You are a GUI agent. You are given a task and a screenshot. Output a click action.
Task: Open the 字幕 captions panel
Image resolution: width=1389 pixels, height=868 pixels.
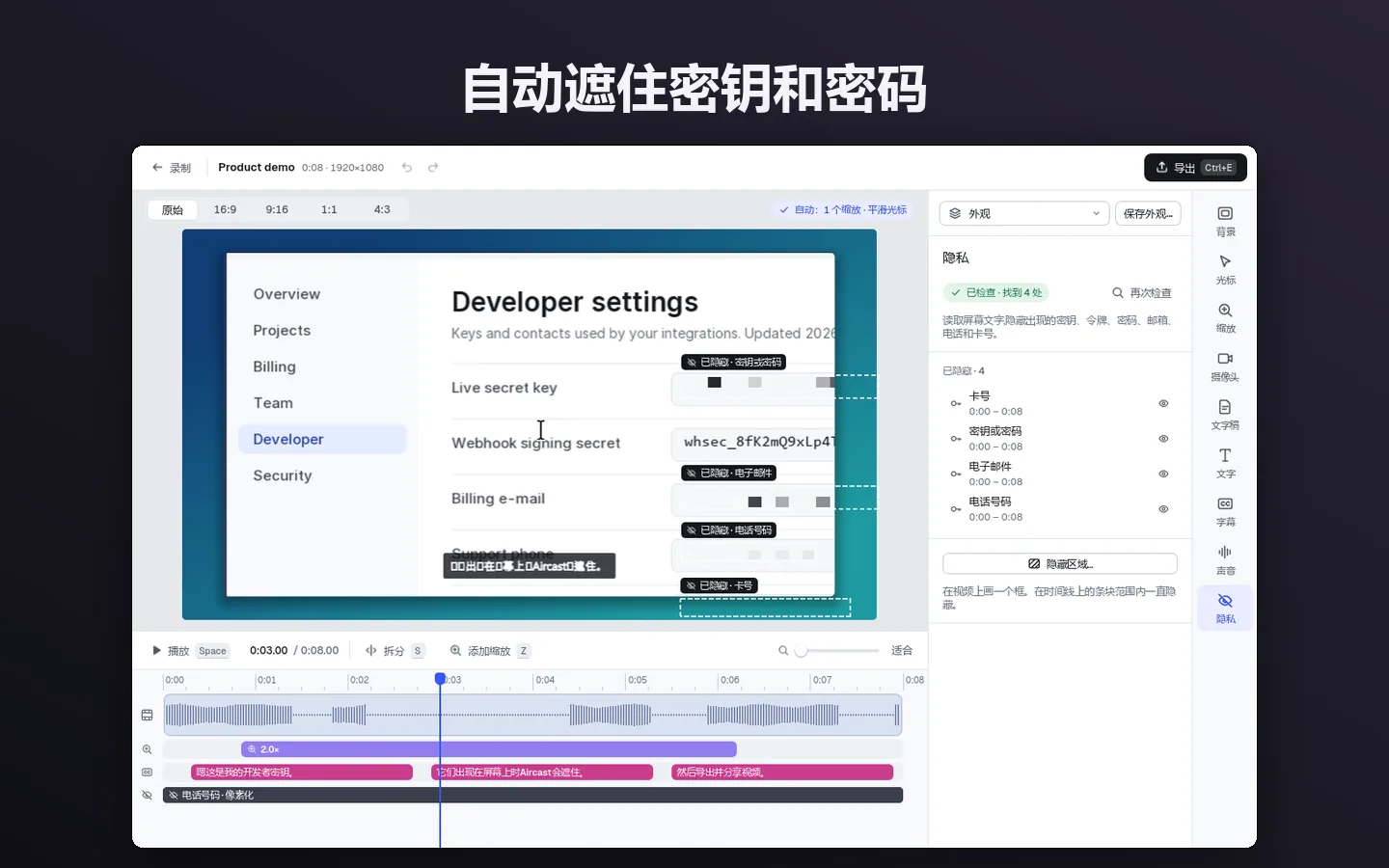1225,511
